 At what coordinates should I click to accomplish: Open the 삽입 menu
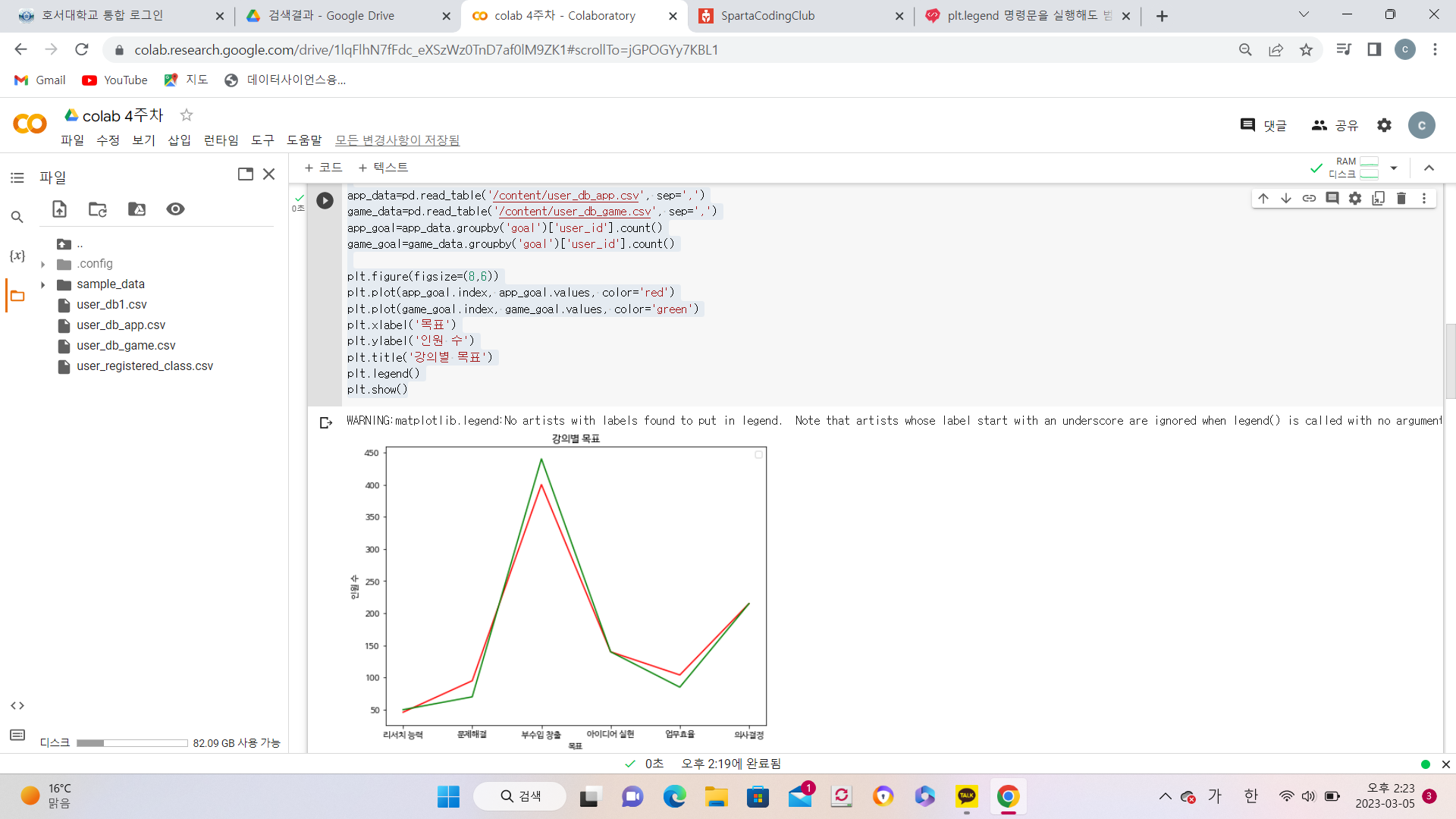[x=180, y=140]
